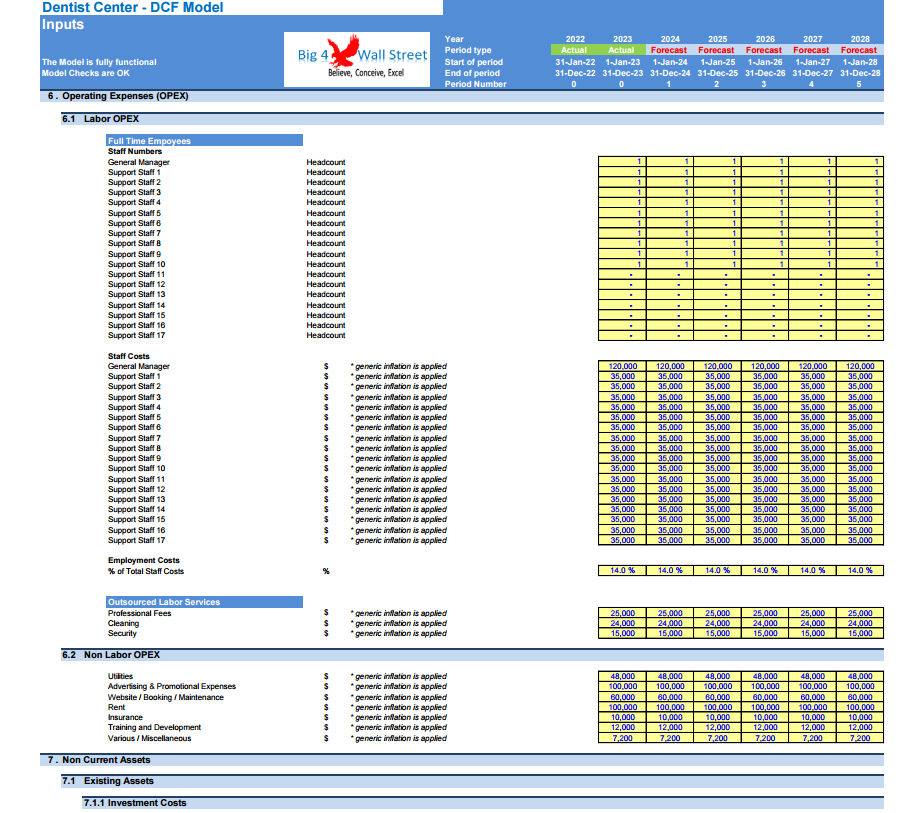Click the 'Staff Numbers' label
The image size is (924, 813).
pos(135,151)
